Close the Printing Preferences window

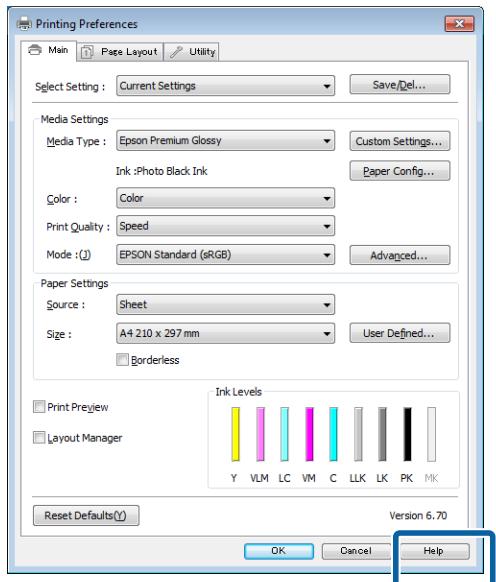pos(460,24)
